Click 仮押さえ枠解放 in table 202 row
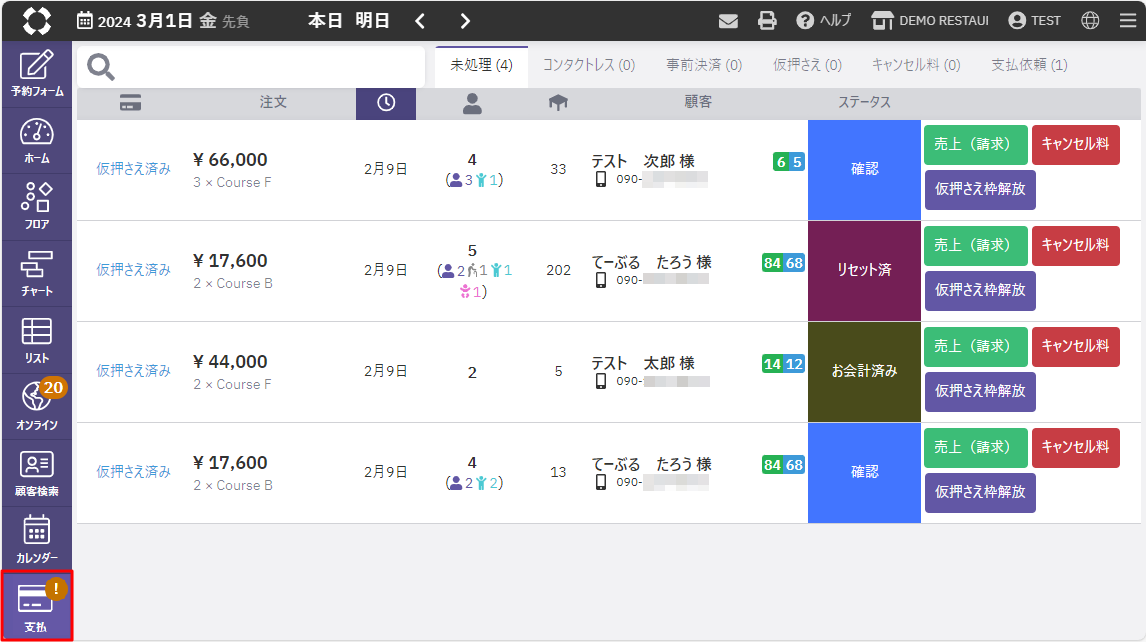 pos(980,290)
